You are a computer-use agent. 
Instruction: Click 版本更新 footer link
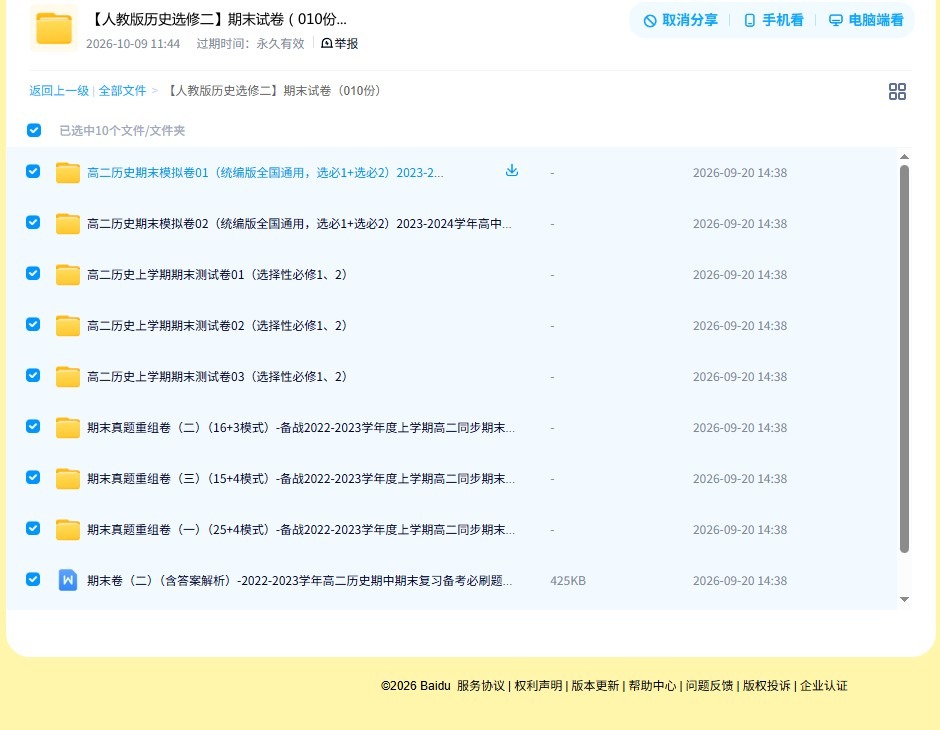595,686
